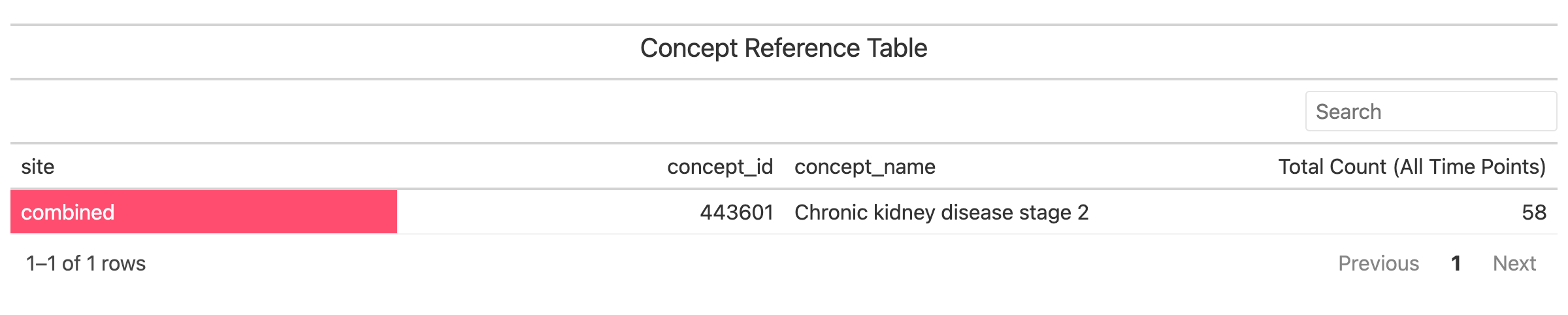
Task: Click blank space between disease name and 58
Action: pyautogui.click(x=1305, y=212)
